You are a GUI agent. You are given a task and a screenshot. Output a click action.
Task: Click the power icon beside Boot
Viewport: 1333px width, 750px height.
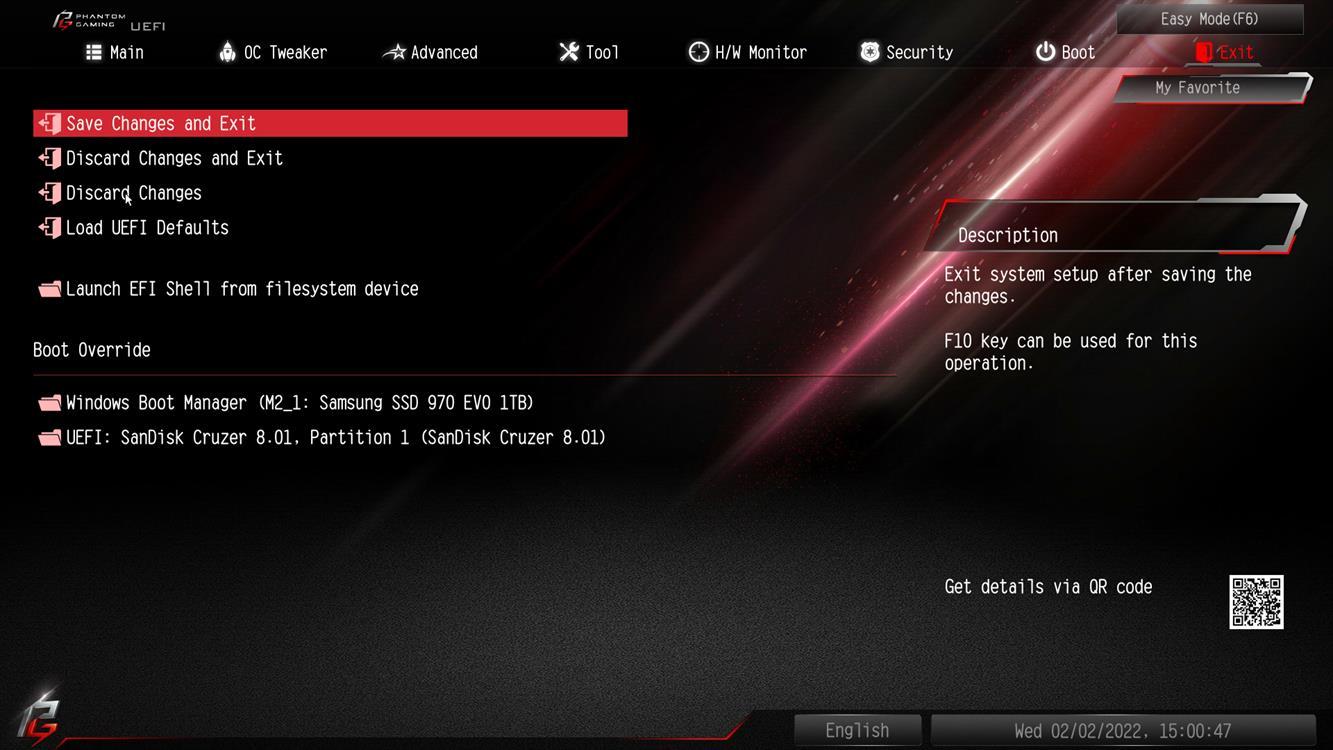click(1045, 52)
